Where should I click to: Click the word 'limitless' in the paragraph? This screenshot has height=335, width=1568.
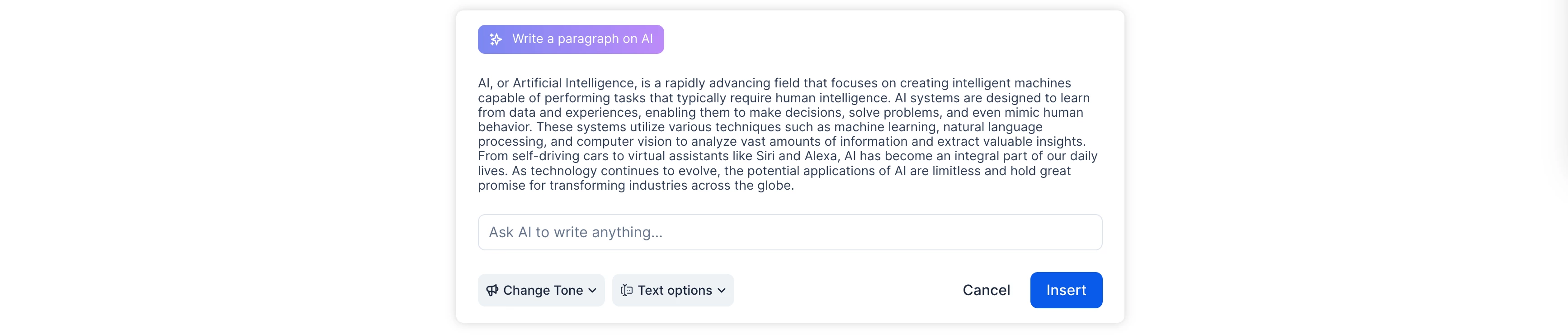tap(956, 171)
